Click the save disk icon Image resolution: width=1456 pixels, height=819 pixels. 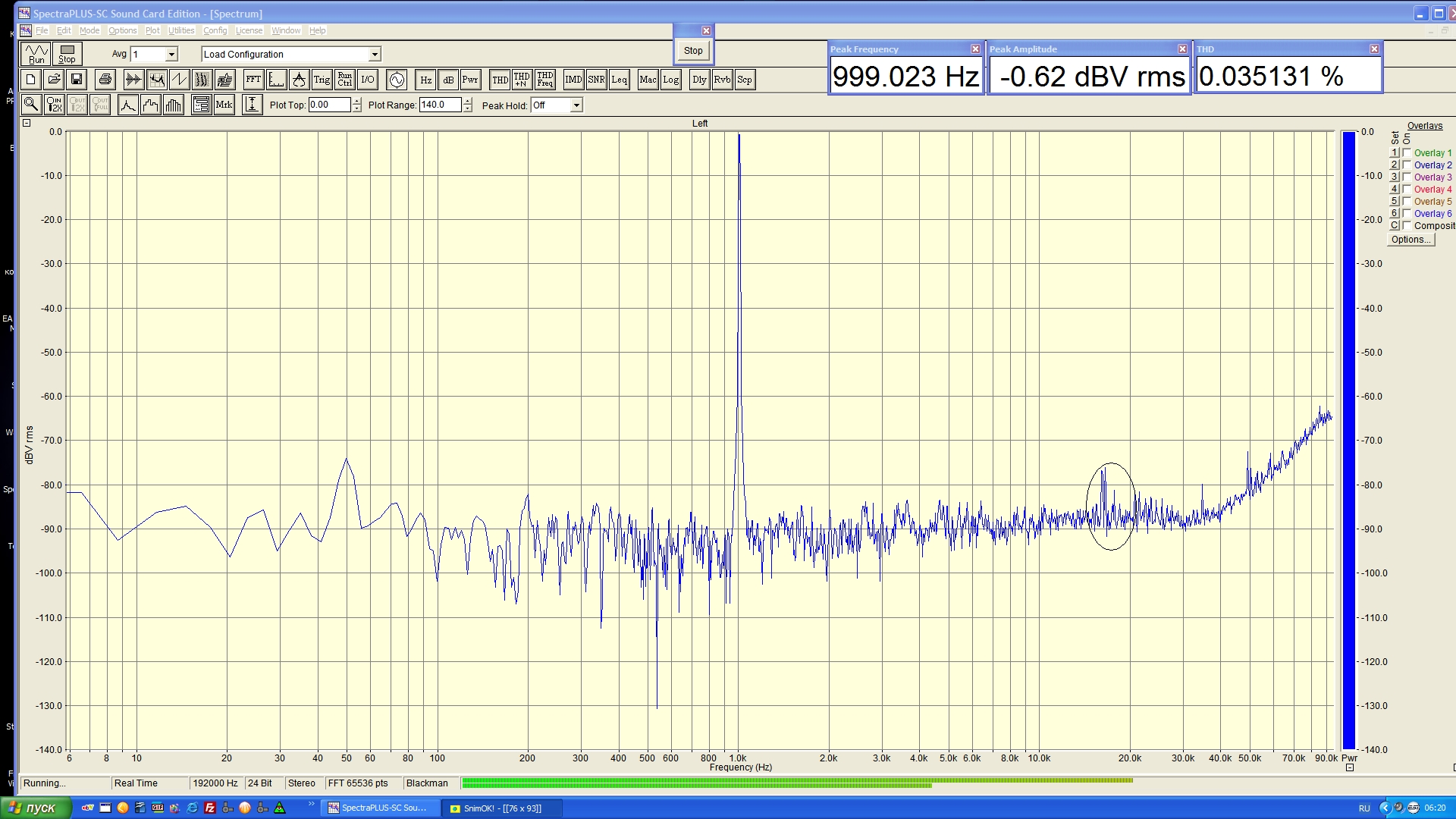[77, 80]
